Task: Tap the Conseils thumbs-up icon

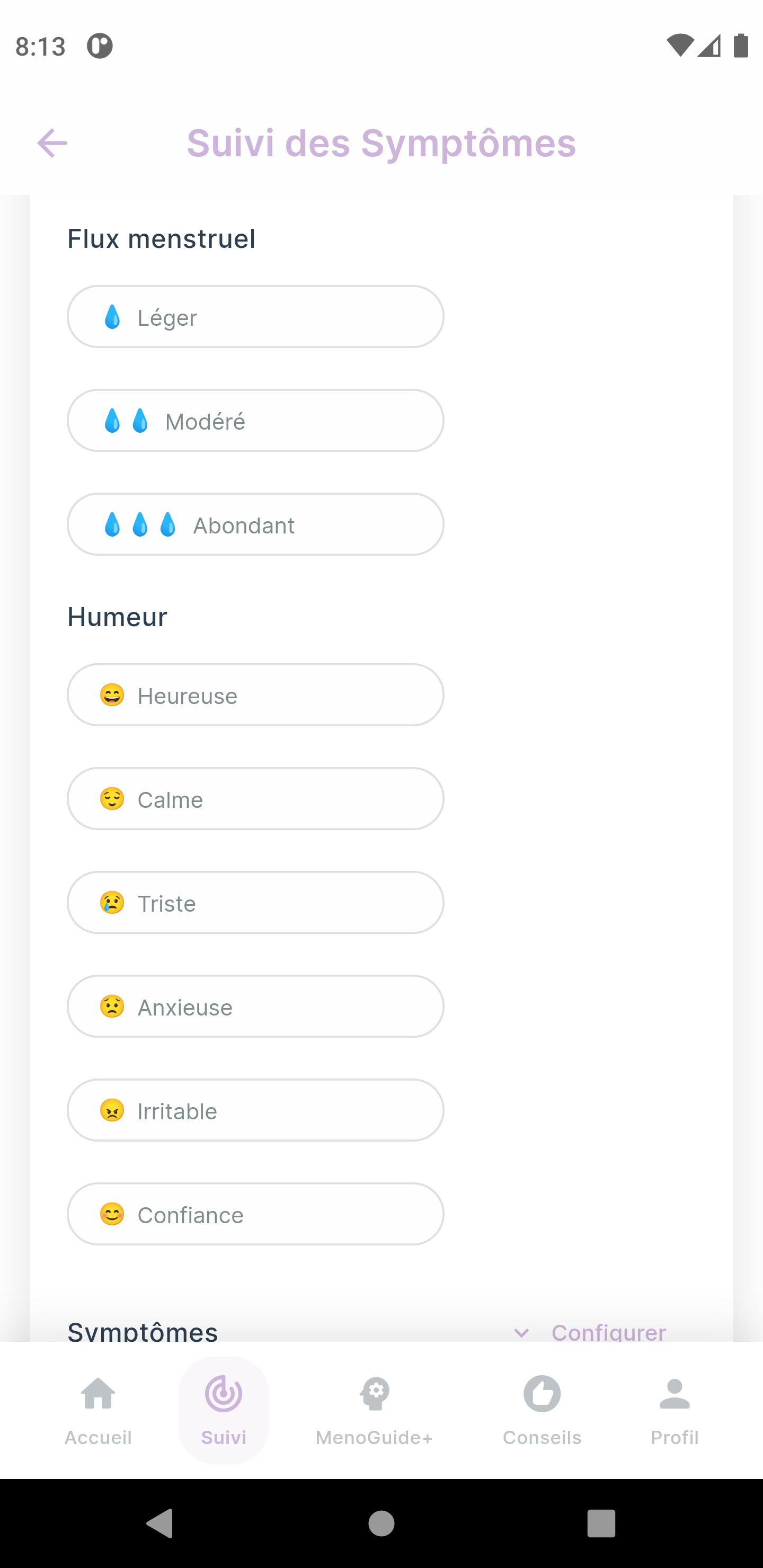Action: (x=542, y=1394)
